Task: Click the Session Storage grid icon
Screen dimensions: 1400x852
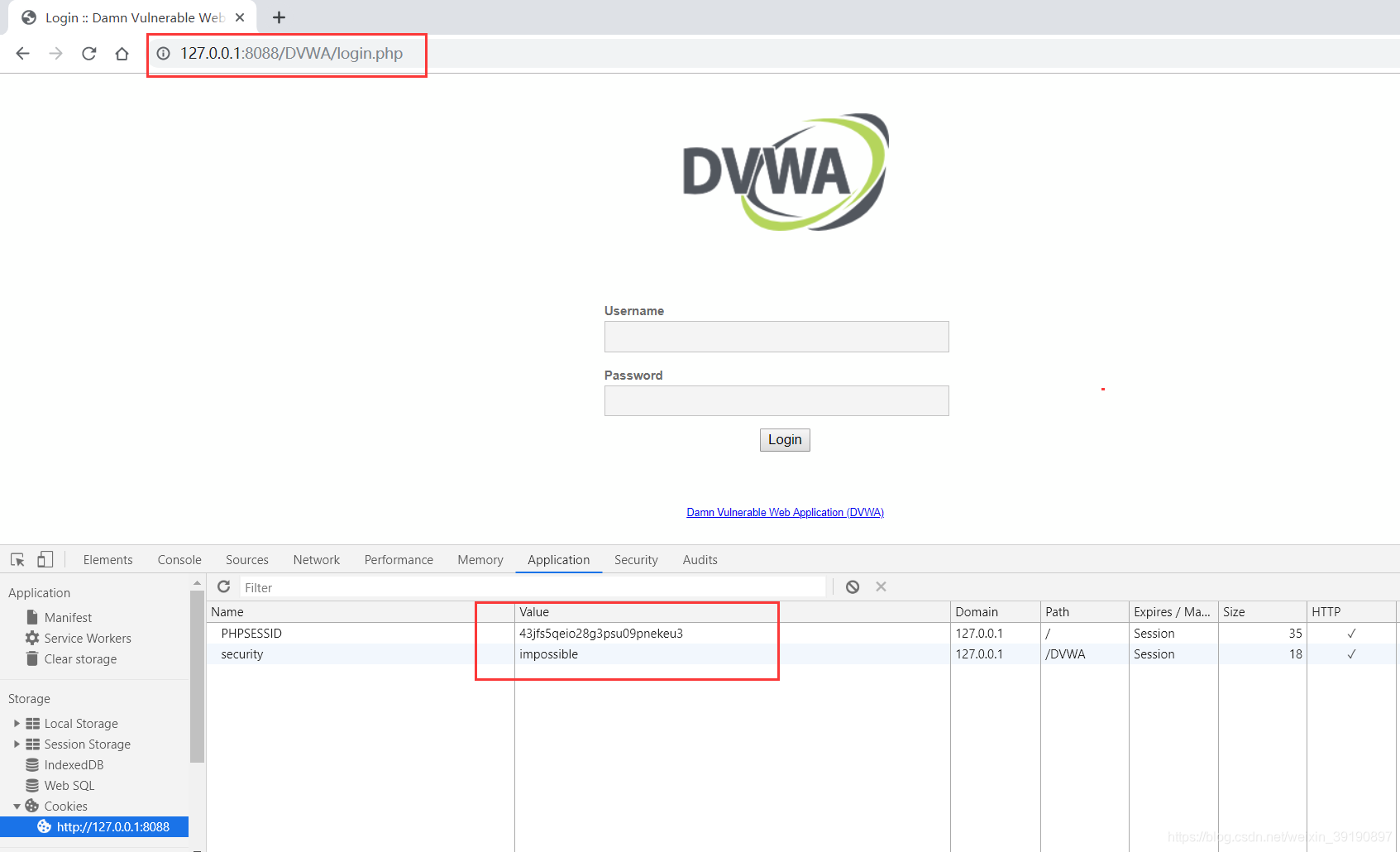Action: point(32,744)
